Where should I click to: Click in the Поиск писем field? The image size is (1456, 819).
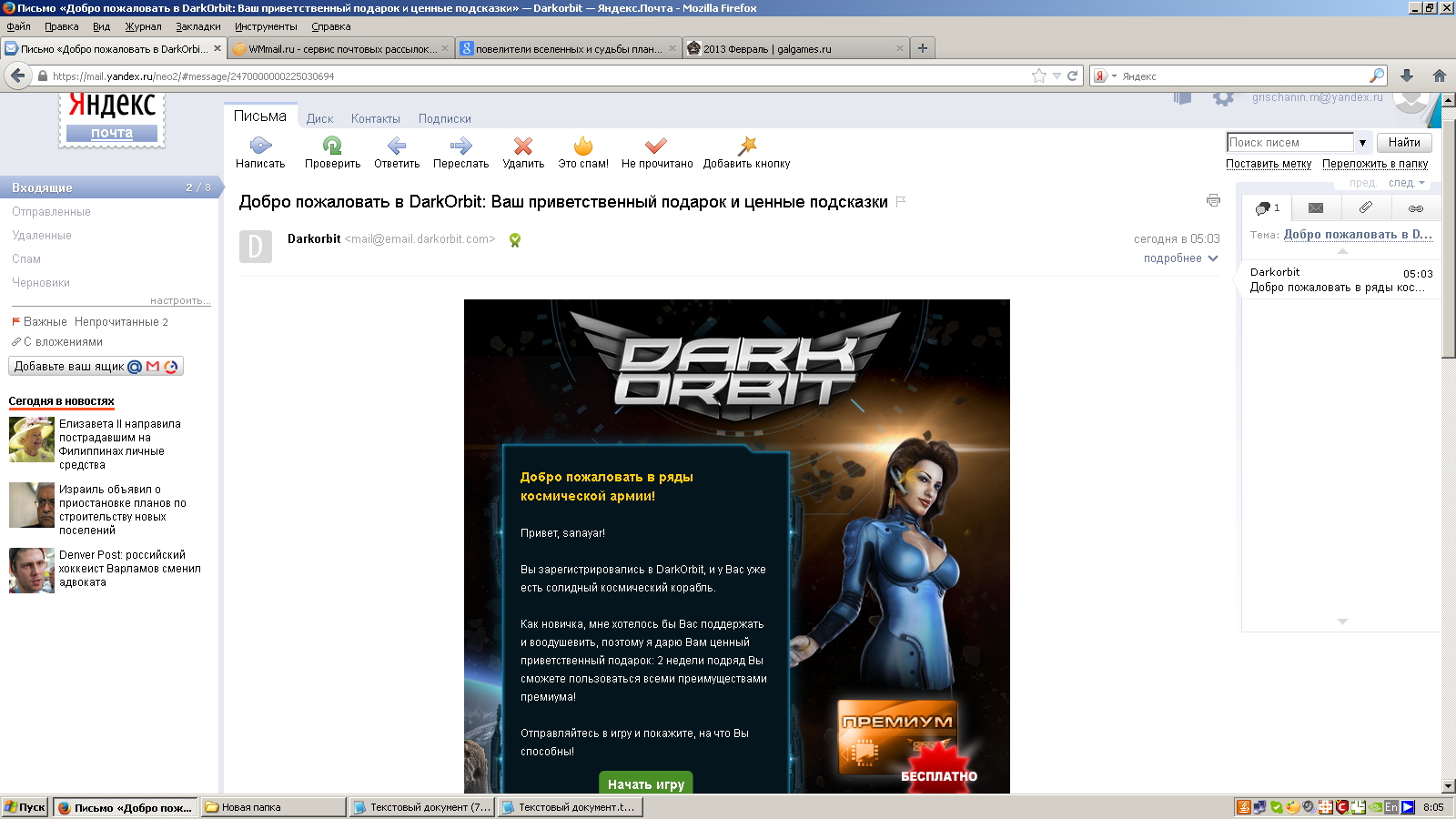1290,143
